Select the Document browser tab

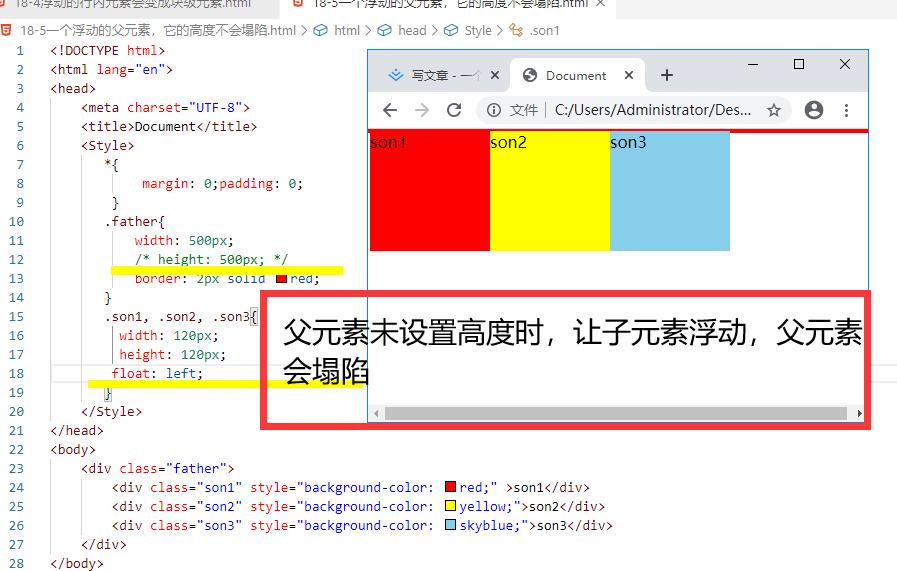[577, 75]
